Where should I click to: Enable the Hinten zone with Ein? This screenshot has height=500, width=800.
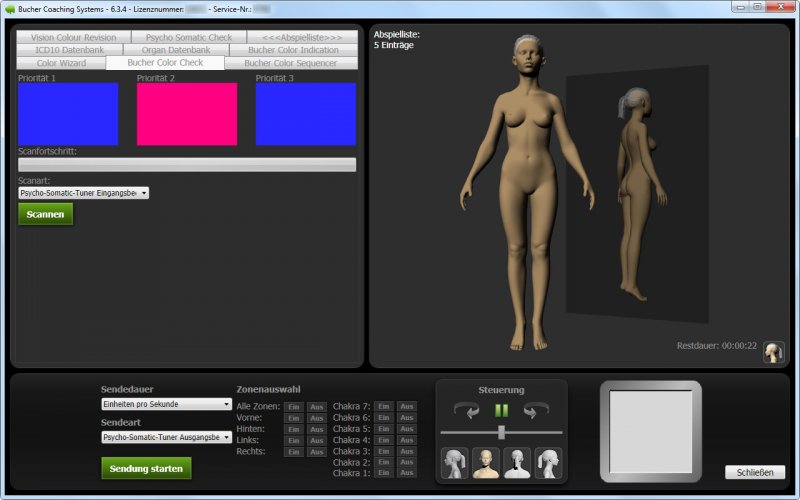(x=294, y=429)
